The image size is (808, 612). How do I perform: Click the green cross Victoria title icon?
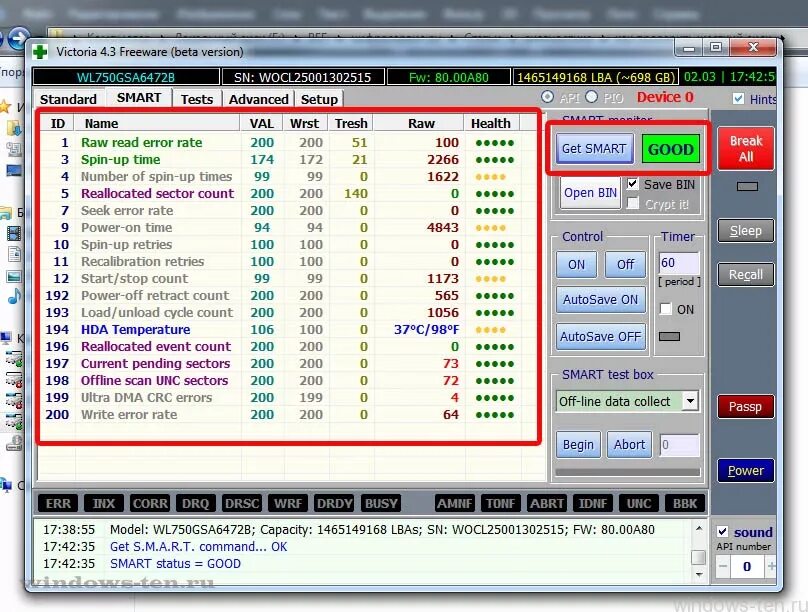pos(40,52)
